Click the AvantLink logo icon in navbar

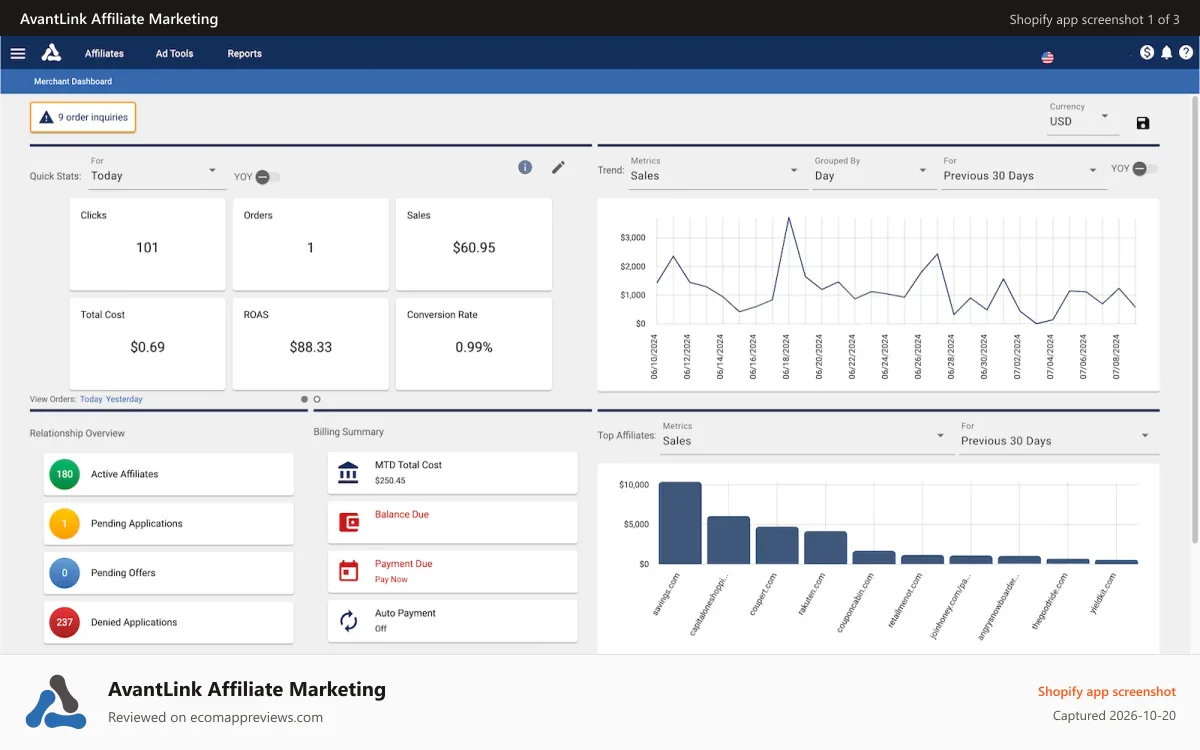pos(51,53)
